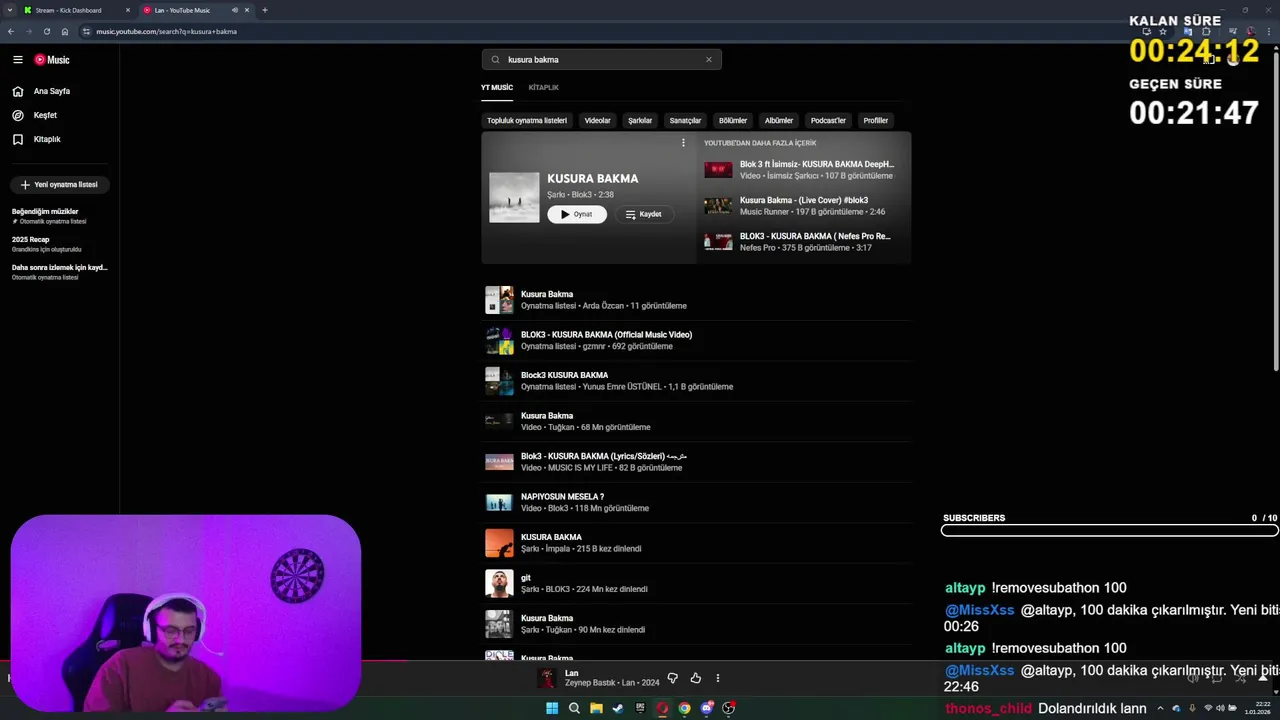Click the browser address bar URL
The height and width of the screenshot is (720, 1280).
(x=166, y=31)
